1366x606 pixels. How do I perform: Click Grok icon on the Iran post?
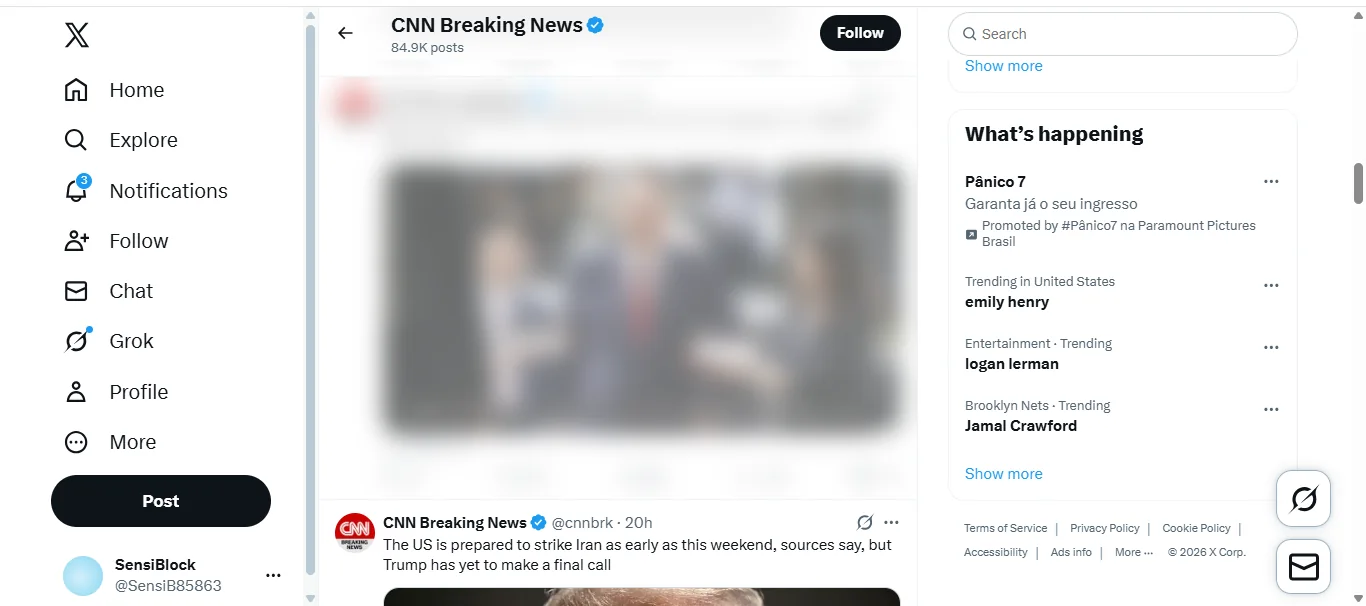coord(865,522)
